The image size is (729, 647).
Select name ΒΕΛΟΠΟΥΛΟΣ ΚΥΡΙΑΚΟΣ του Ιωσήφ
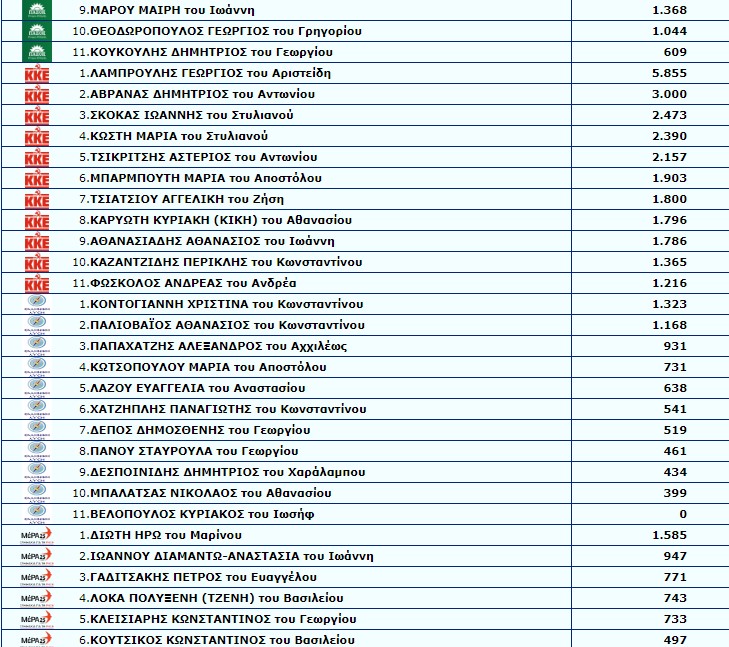(202, 514)
